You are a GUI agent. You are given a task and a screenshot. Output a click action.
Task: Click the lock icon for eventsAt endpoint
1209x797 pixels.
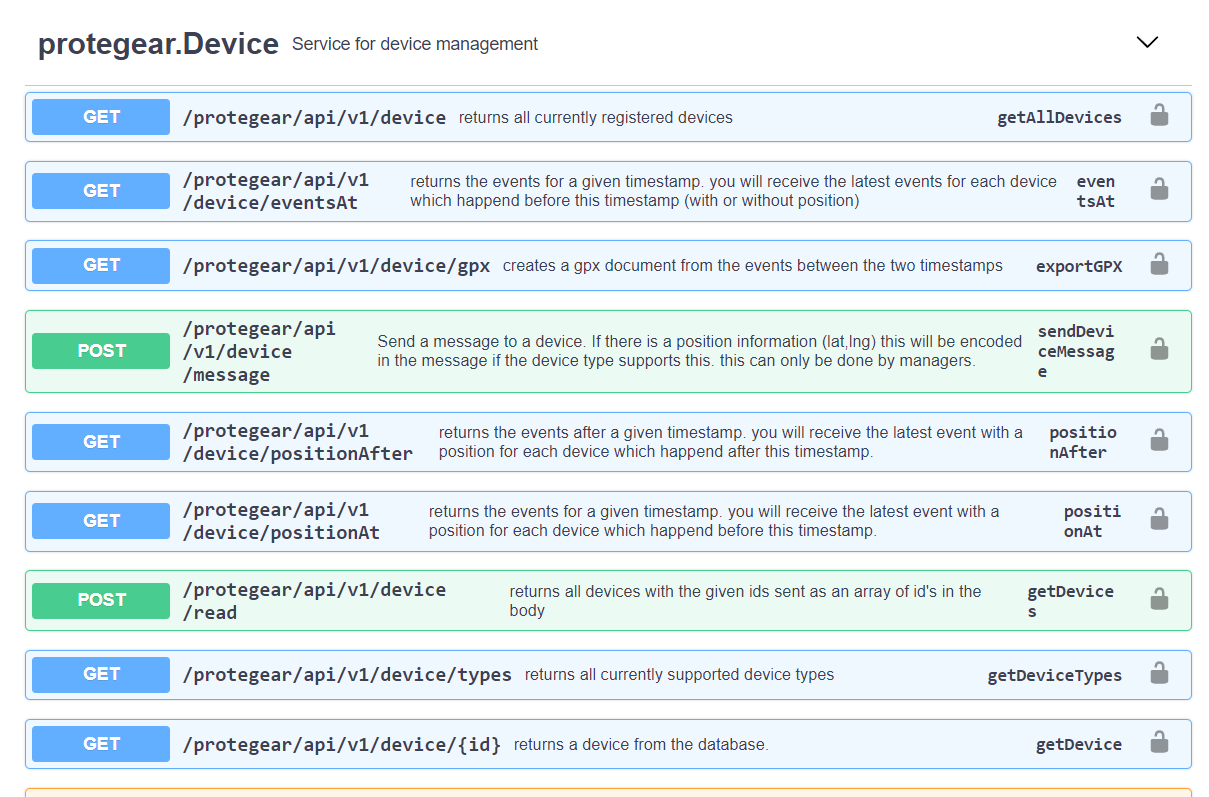coord(1159,190)
